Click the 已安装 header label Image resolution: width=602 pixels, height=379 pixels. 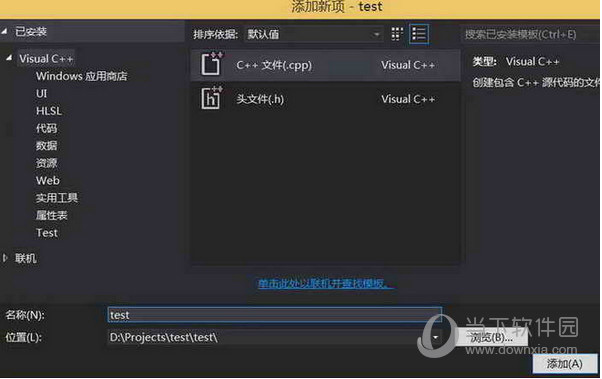click(x=31, y=31)
